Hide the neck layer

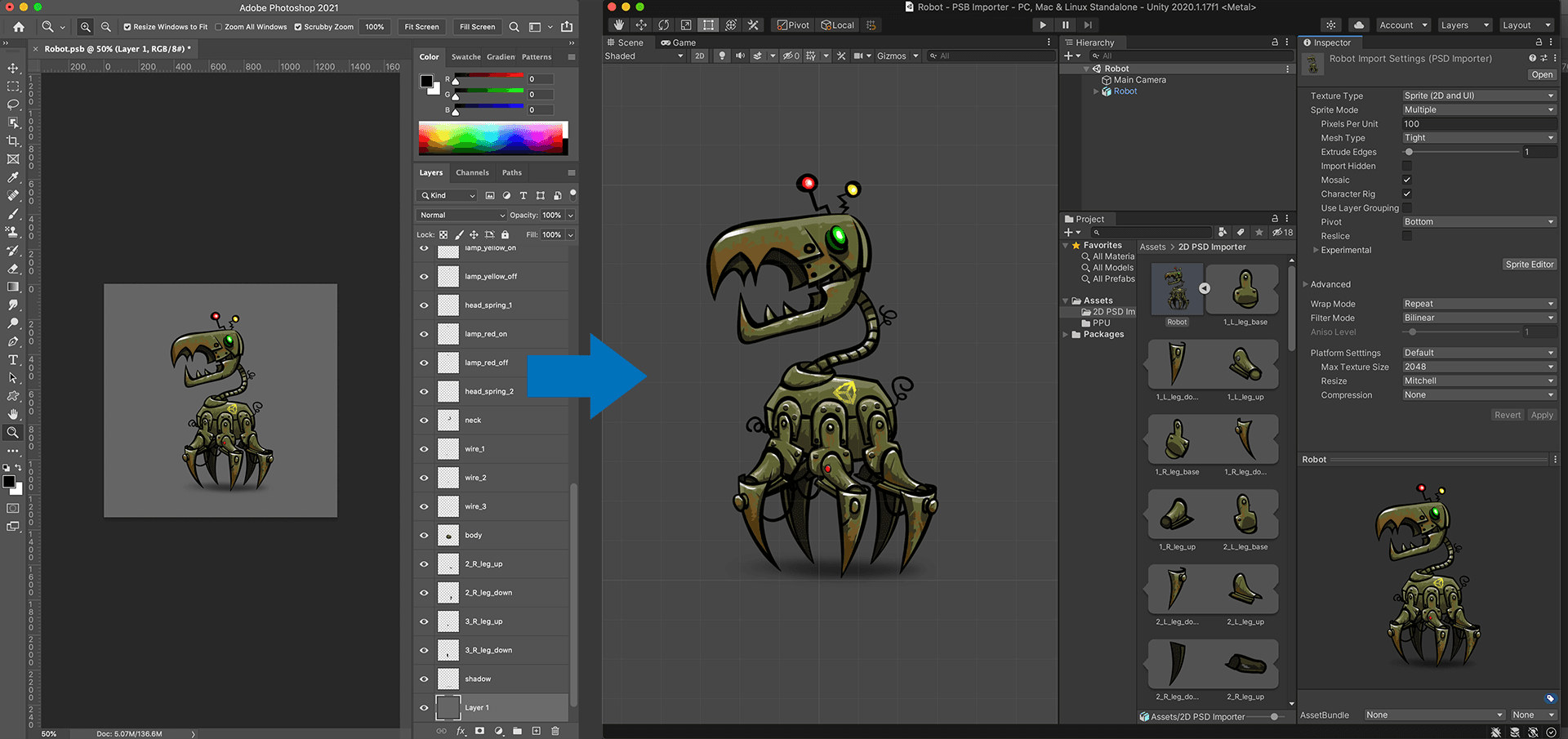click(x=424, y=421)
